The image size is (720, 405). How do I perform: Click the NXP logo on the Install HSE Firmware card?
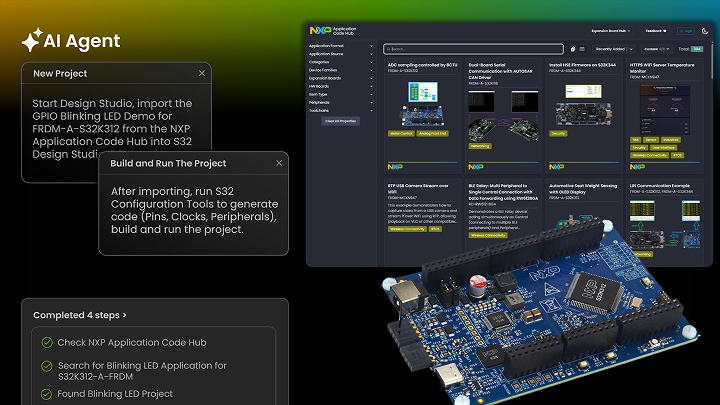[557, 167]
